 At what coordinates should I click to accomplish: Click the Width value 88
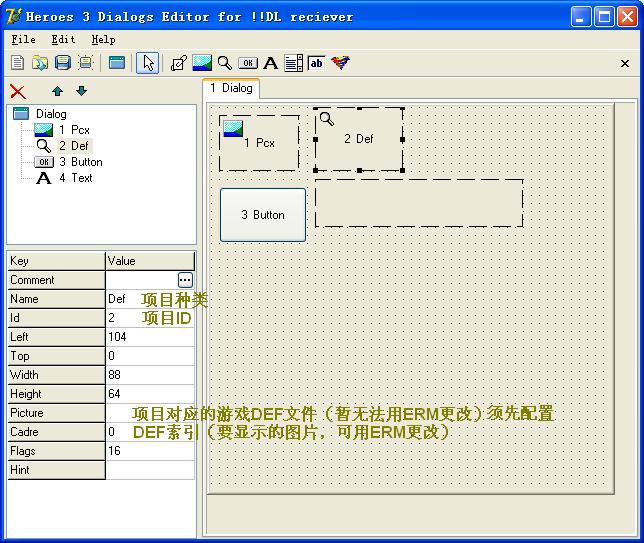pos(150,375)
